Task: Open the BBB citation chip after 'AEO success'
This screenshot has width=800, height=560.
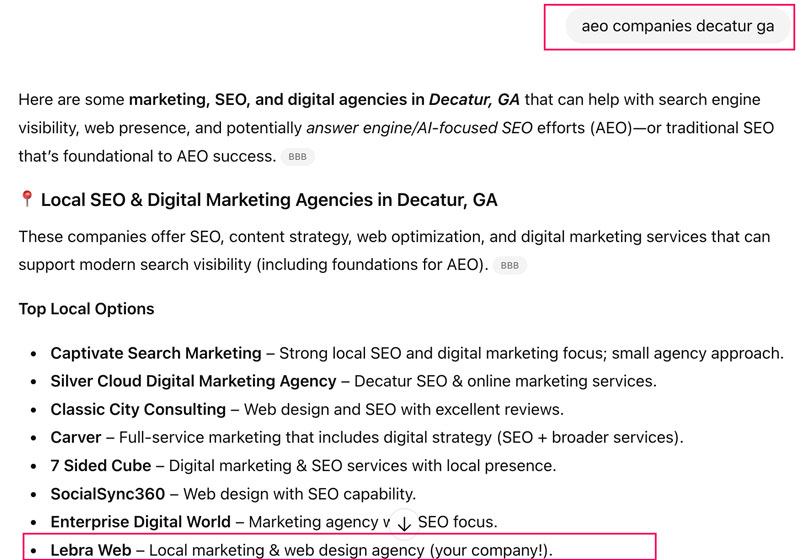Action: pos(297,157)
